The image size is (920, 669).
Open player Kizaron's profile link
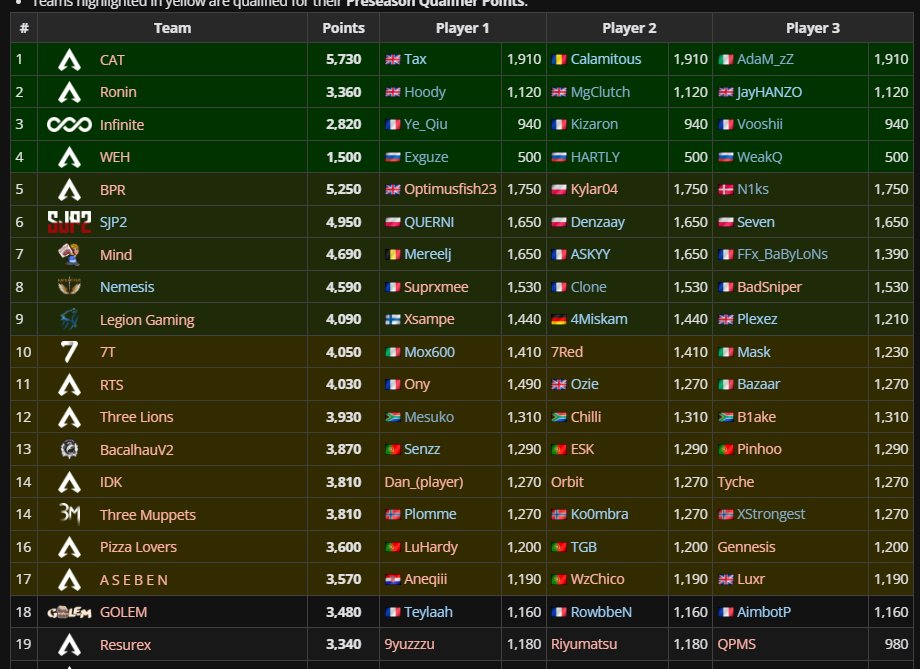pyautogui.click(x=594, y=124)
